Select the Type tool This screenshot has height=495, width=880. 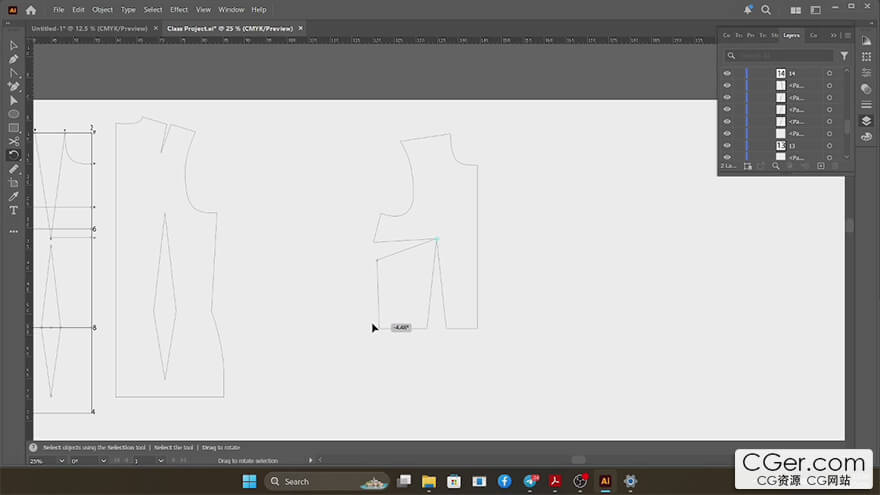(13, 210)
